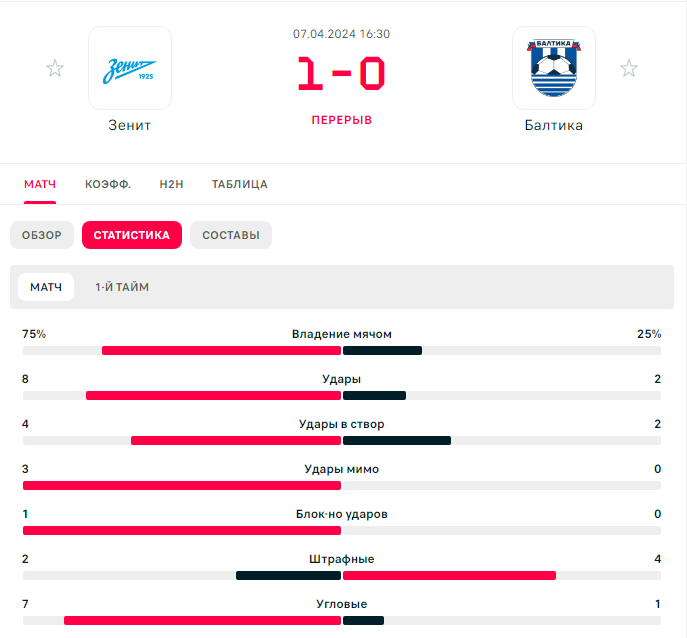687x638 pixels.
Task: Open the Зенит team logo
Action: point(130,68)
